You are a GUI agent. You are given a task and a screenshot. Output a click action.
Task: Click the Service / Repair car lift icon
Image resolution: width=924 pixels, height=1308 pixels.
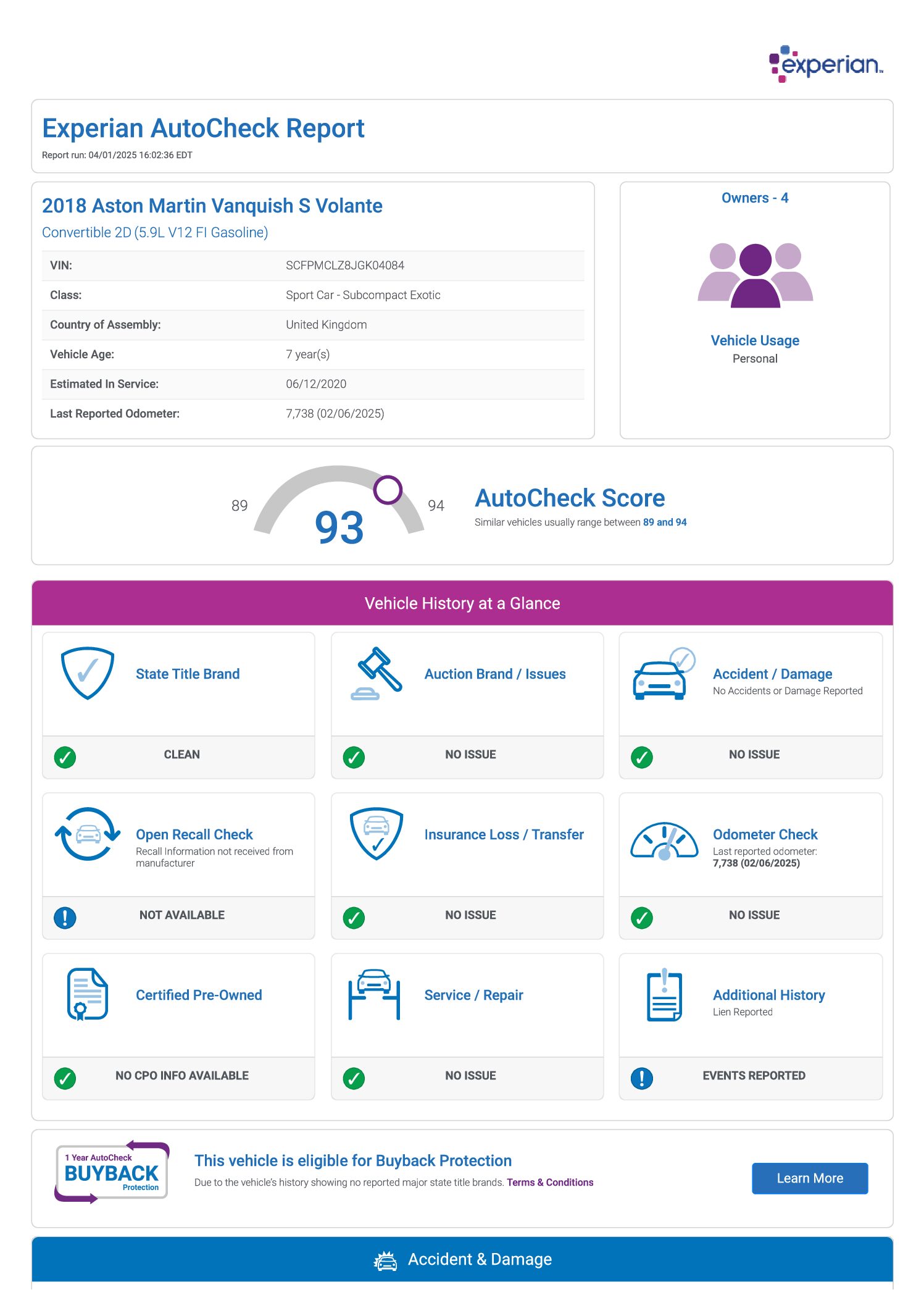click(x=374, y=994)
